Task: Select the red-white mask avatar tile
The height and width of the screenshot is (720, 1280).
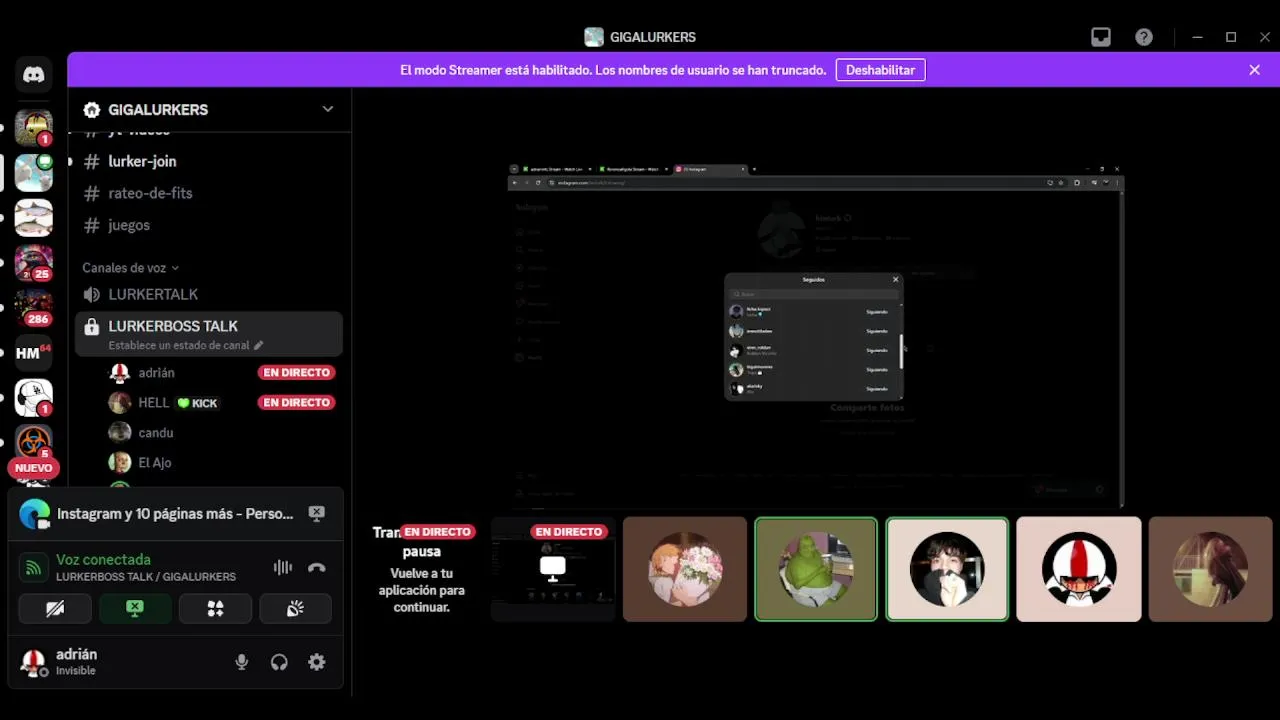Action: pos(1079,569)
